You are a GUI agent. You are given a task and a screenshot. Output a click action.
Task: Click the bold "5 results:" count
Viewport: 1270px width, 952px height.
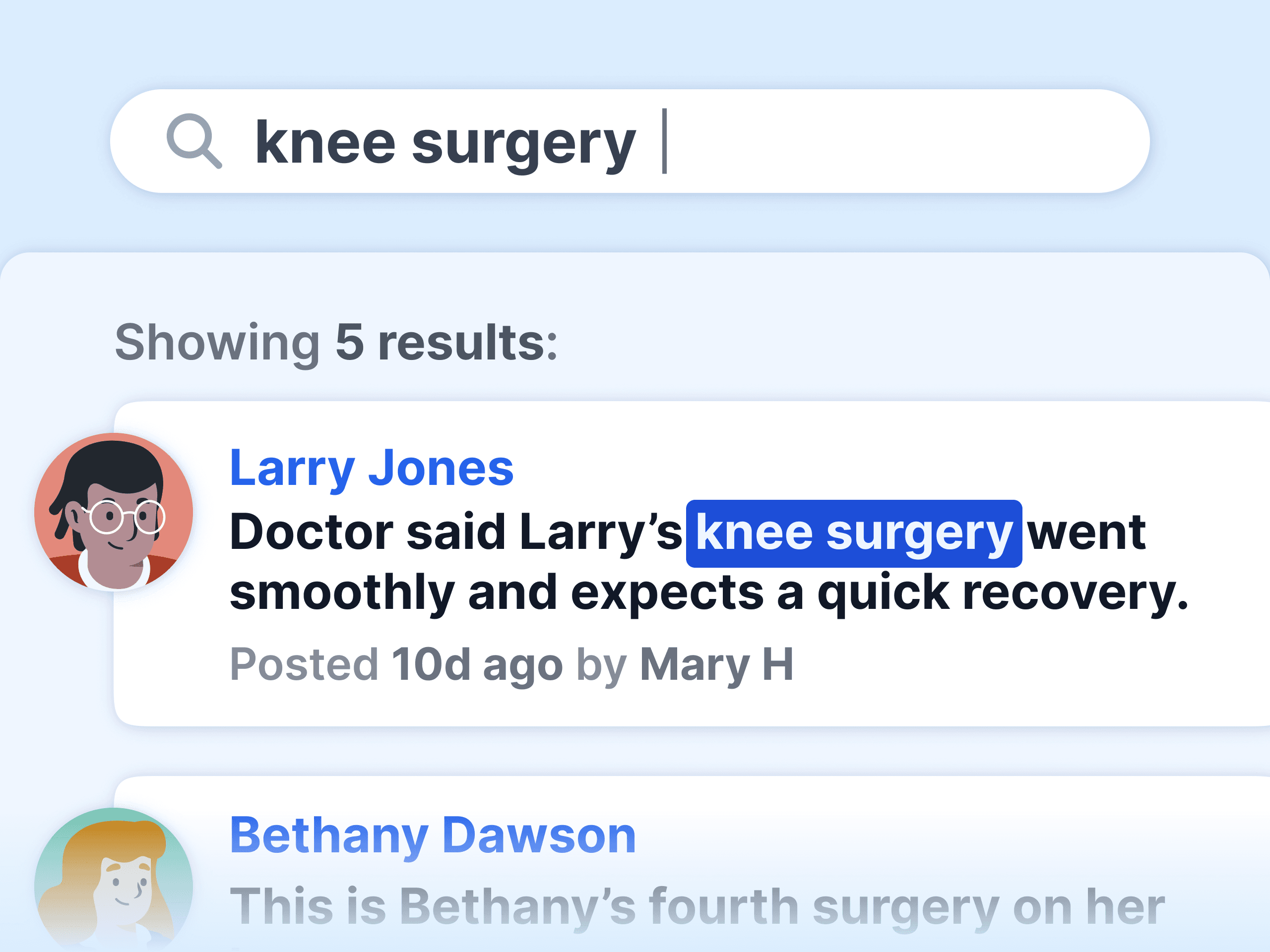pyautogui.click(x=446, y=343)
